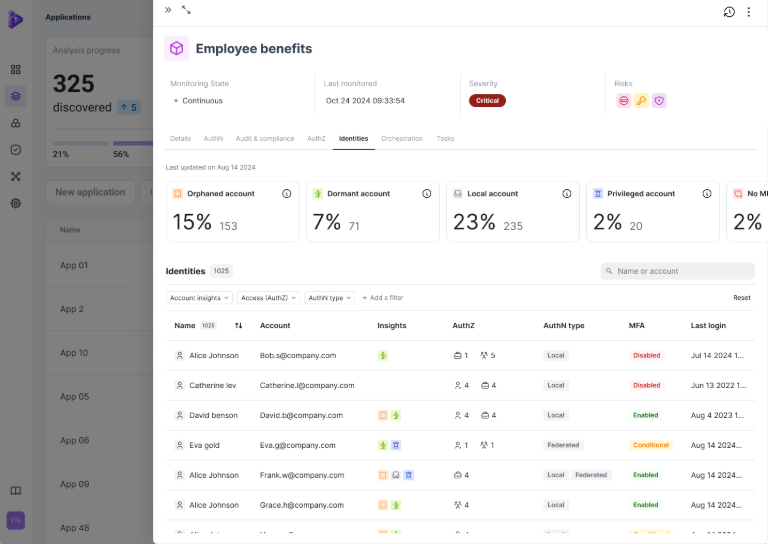Click the Orphaned account info icon

(x=287, y=194)
